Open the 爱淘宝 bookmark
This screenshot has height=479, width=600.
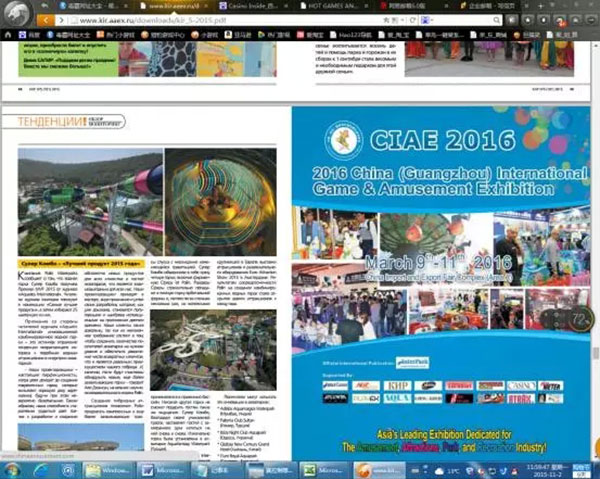click(310, 35)
